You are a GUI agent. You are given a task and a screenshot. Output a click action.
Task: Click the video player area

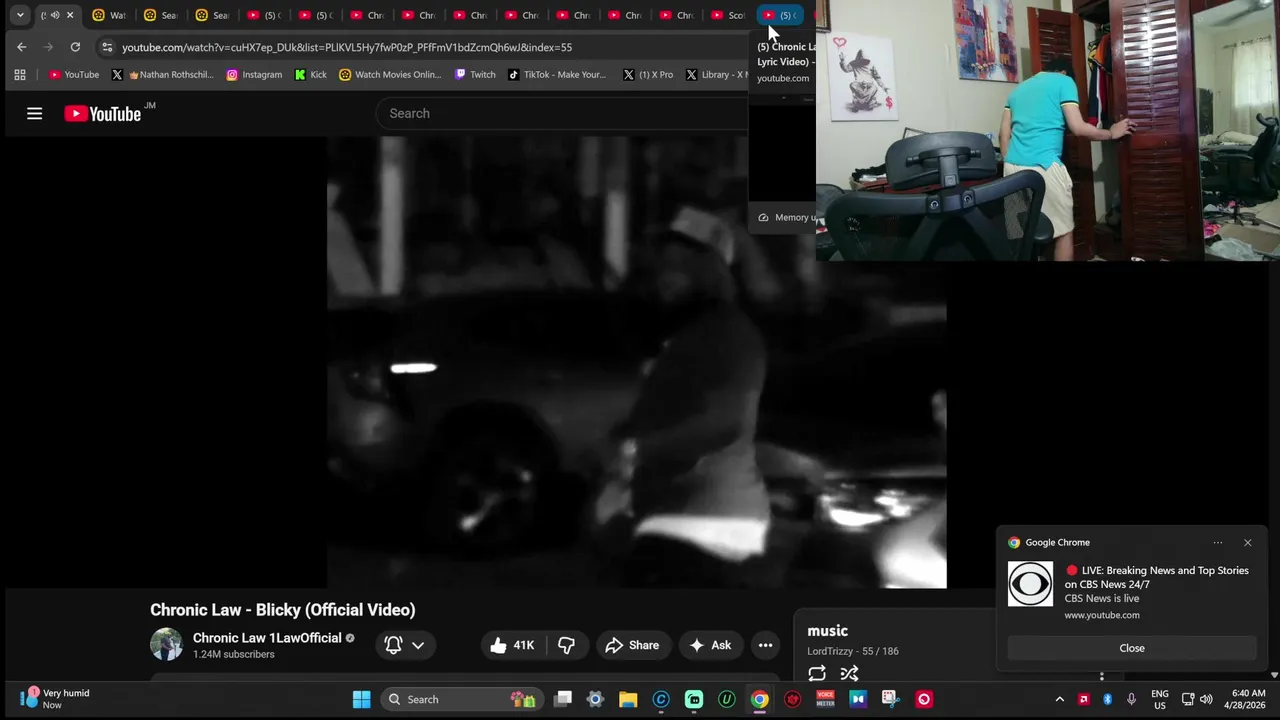pyautogui.click(x=636, y=362)
